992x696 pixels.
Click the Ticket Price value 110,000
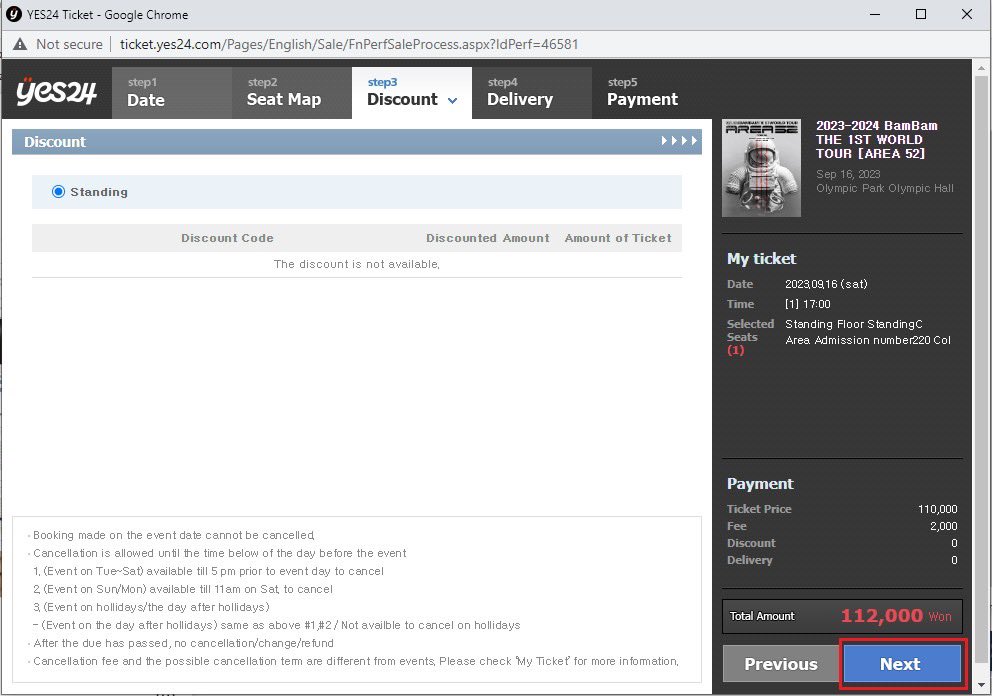(x=938, y=509)
